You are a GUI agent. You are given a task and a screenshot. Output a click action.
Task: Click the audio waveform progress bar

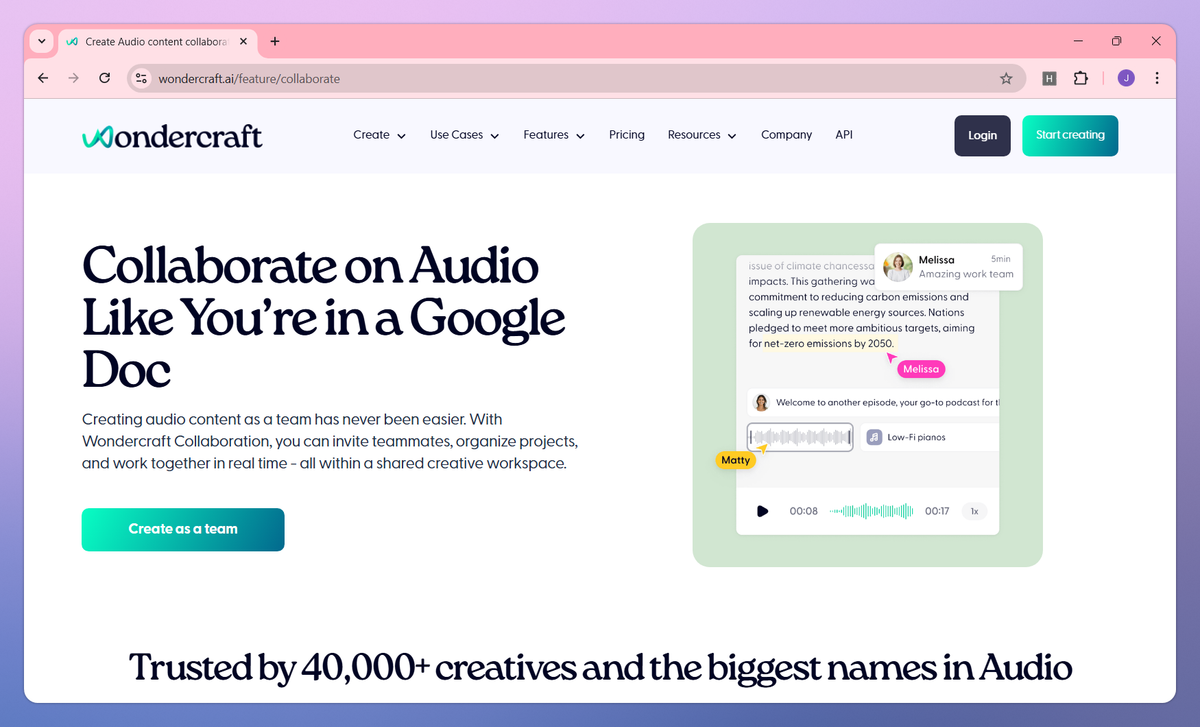coord(872,511)
